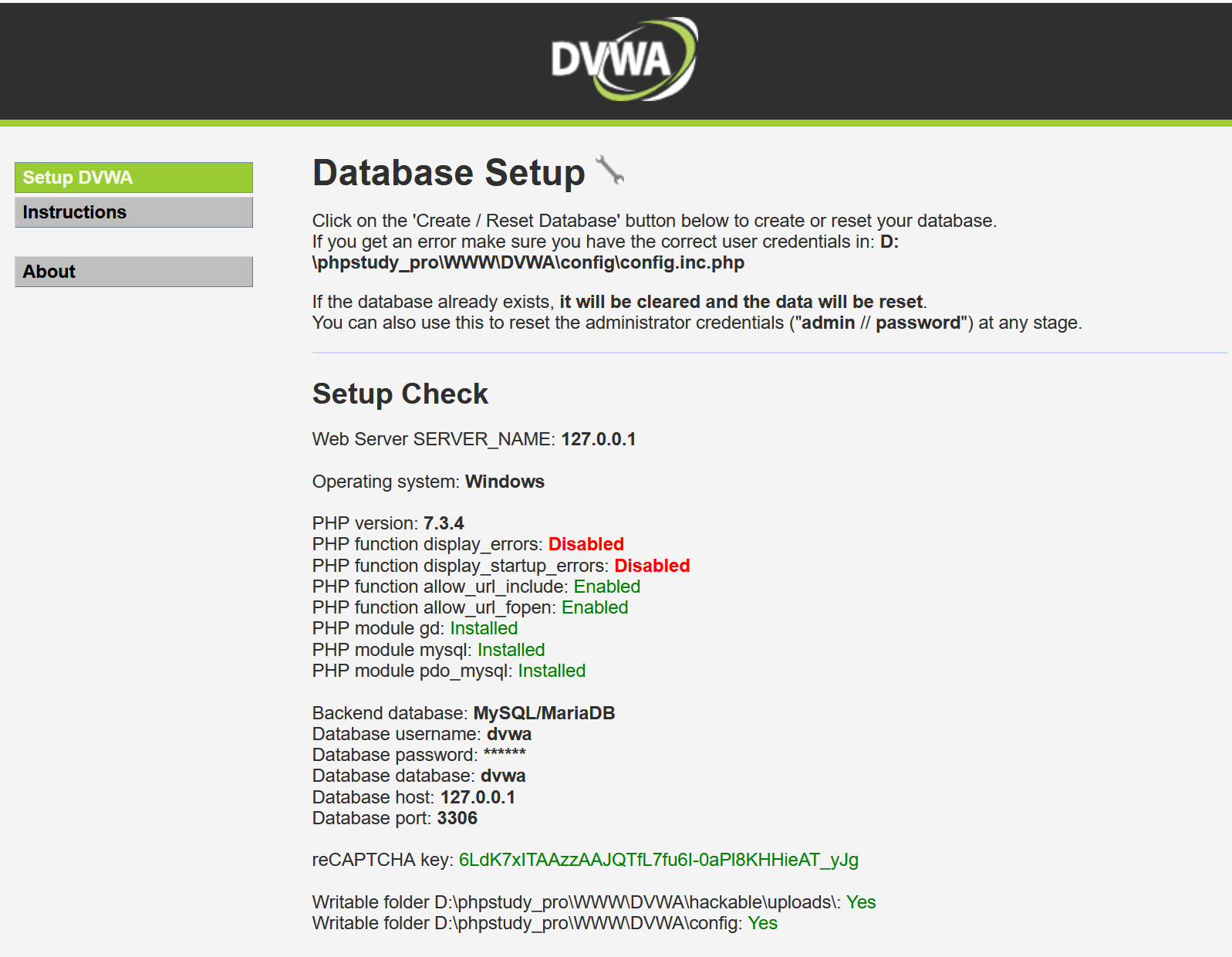Click the masked Database password value
The height and width of the screenshot is (957, 1232).
tap(505, 753)
